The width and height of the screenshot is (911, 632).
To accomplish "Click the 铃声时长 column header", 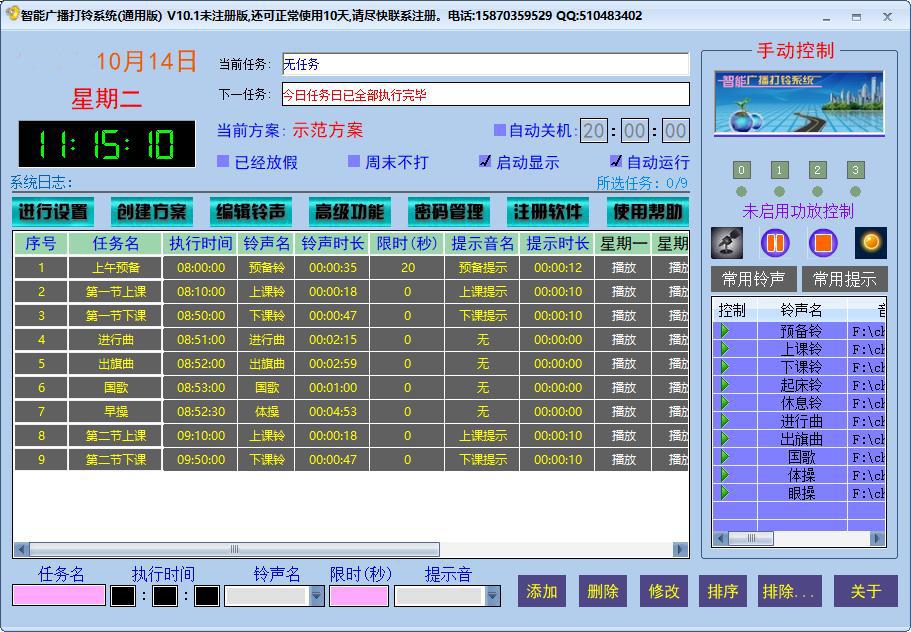I will pos(332,243).
